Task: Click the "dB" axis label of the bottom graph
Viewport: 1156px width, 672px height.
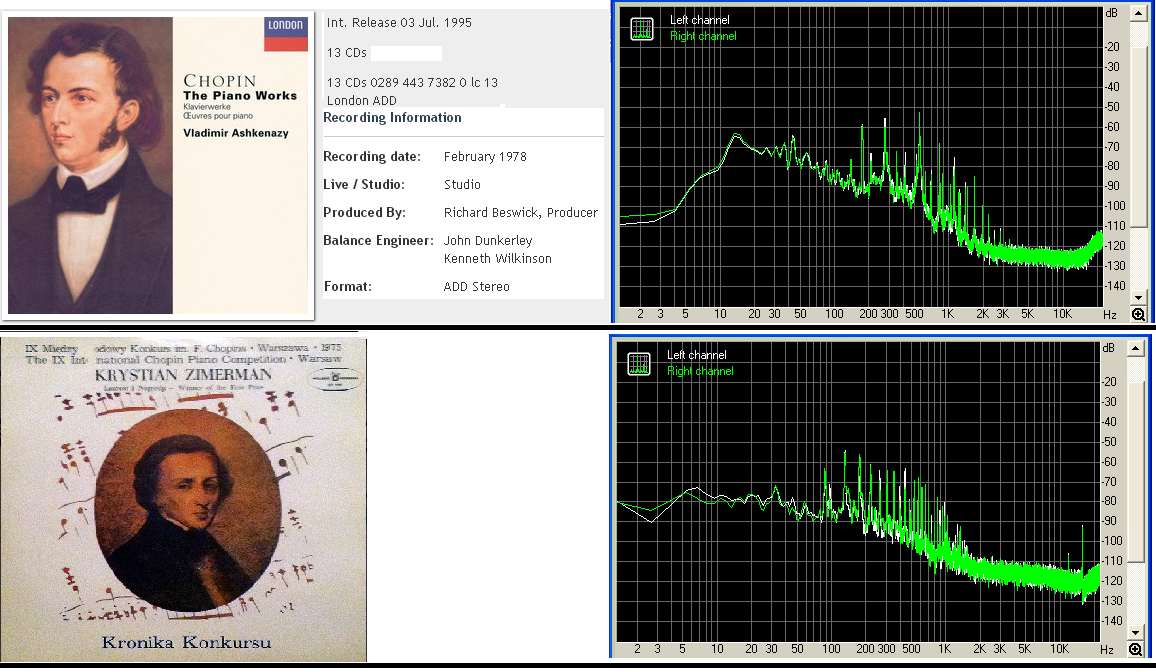Action: (1108, 349)
